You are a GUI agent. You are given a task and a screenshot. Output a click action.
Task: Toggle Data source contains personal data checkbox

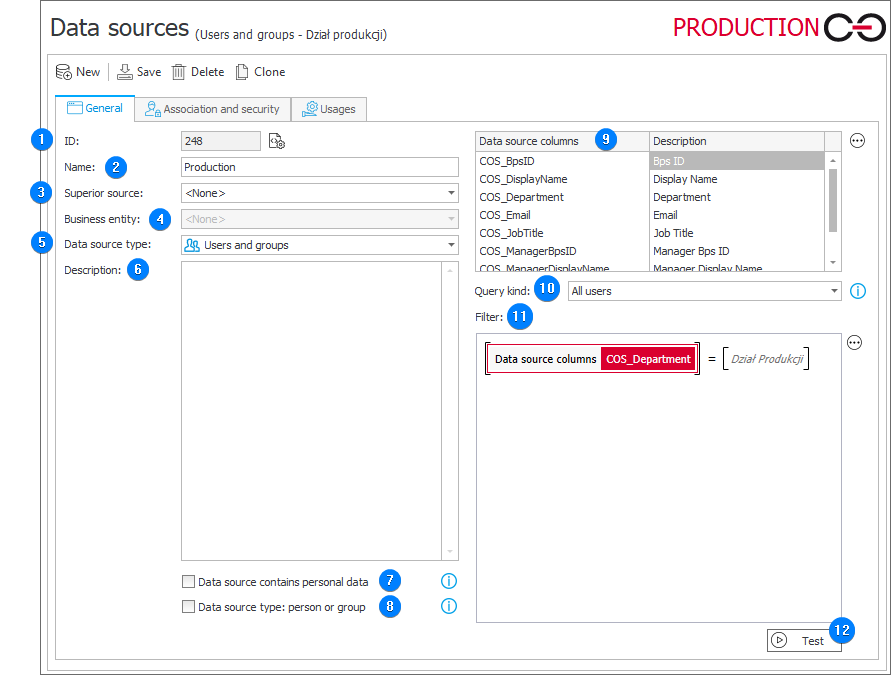click(188, 581)
